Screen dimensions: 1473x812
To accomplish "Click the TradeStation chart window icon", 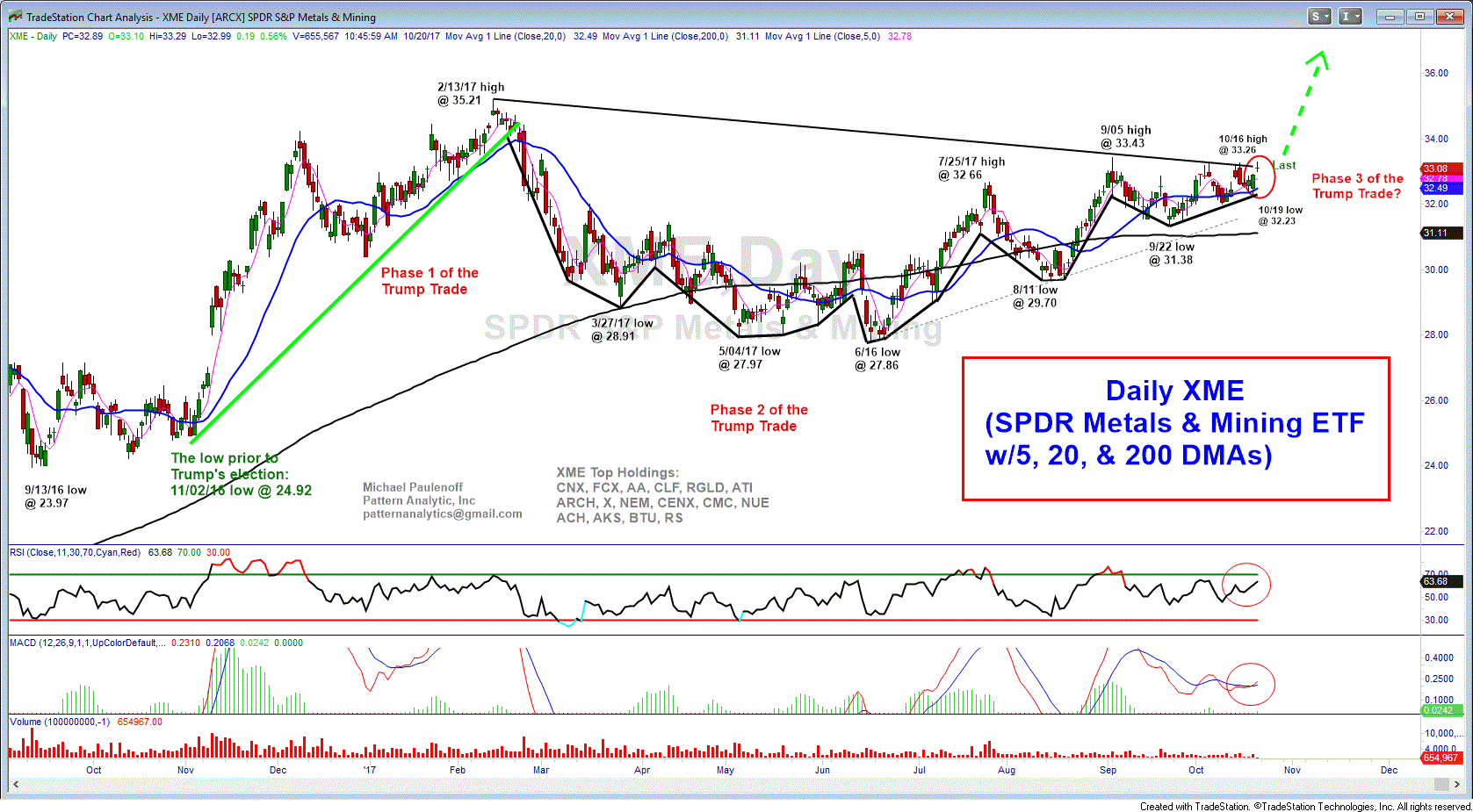I will tap(15, 17).
